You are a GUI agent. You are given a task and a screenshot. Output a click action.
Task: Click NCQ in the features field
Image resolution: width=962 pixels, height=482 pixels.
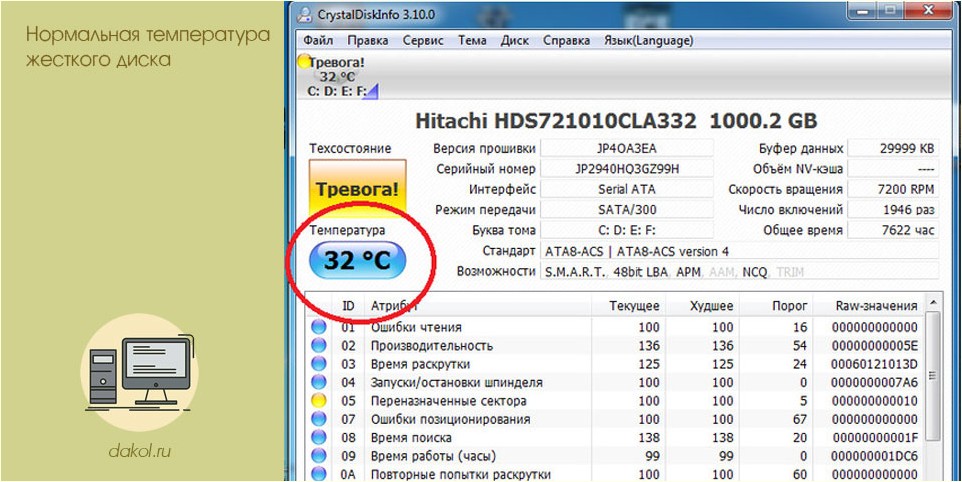point(755,272)
